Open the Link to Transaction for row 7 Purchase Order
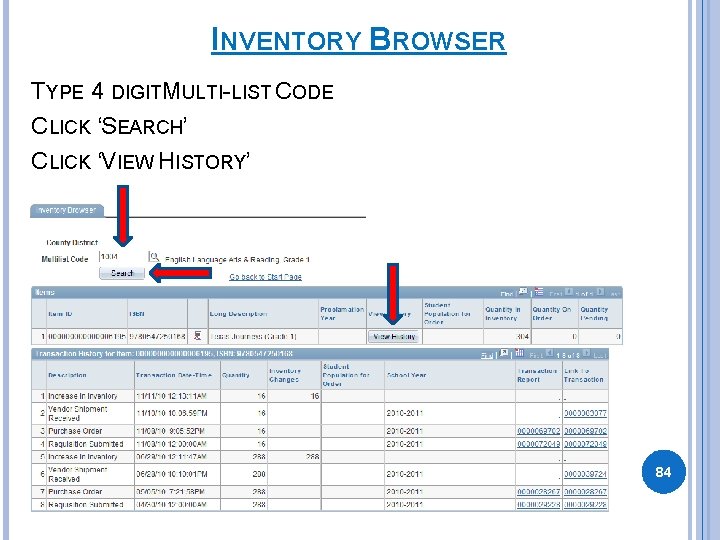720x540 pixels. (x=585, y=492)
